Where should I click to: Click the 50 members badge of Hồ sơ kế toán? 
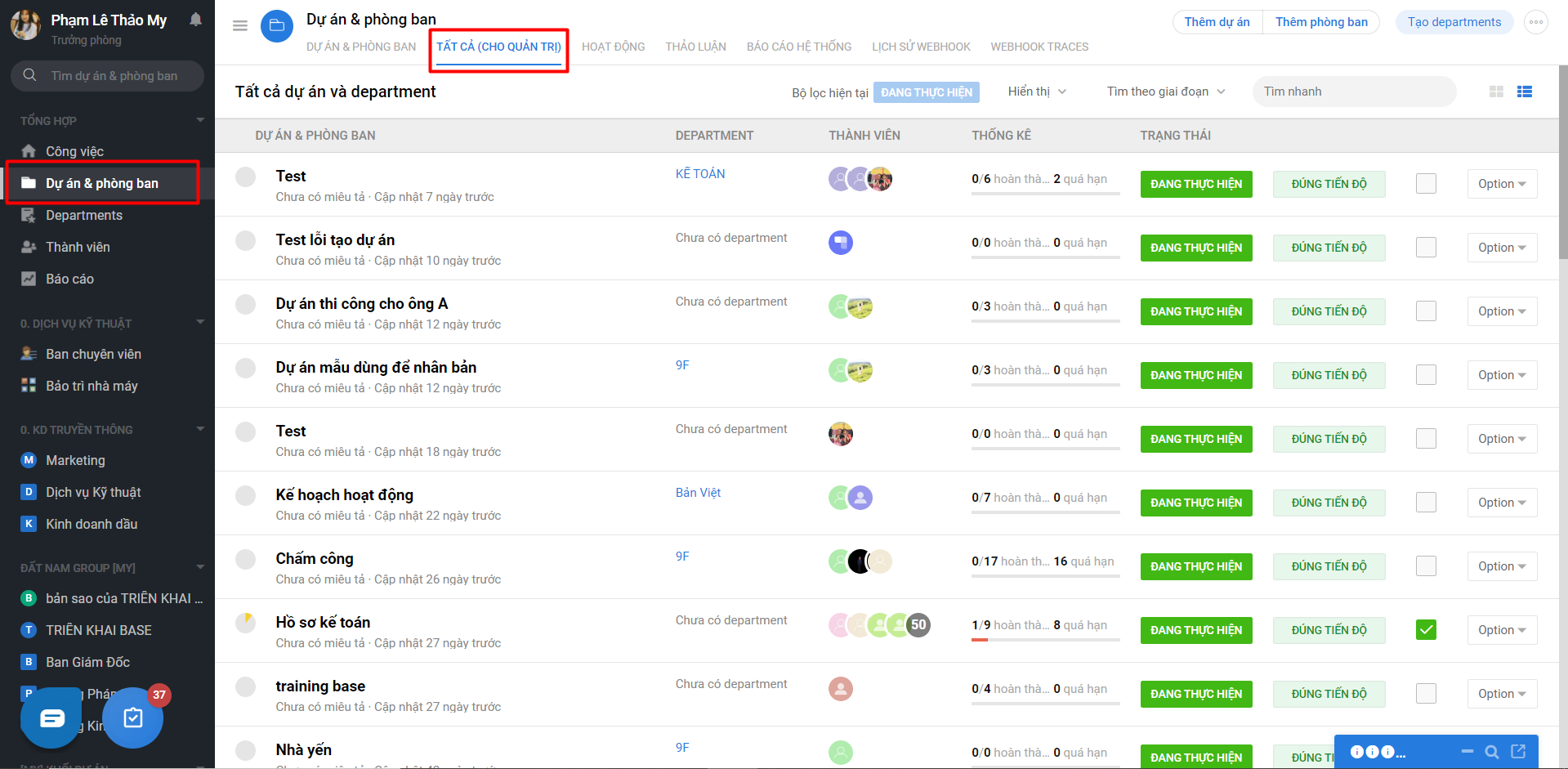pyautogui.click(x=918, y=625)
